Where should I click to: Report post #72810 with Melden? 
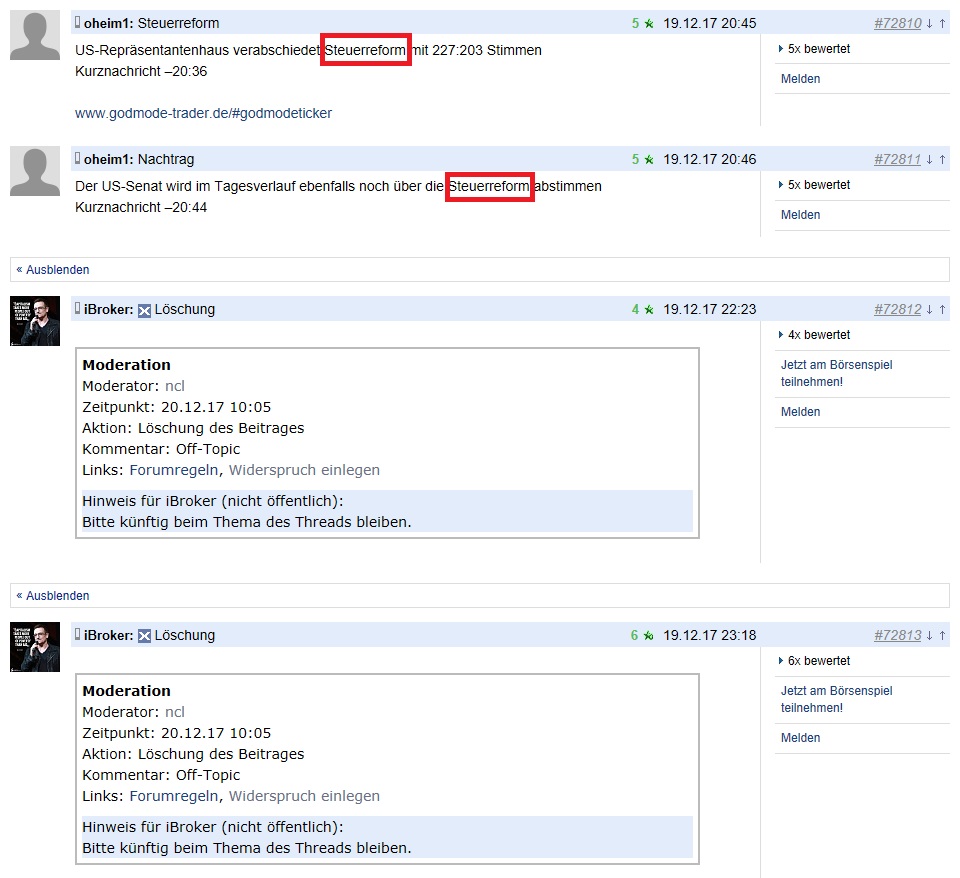(x=800, y=79)
